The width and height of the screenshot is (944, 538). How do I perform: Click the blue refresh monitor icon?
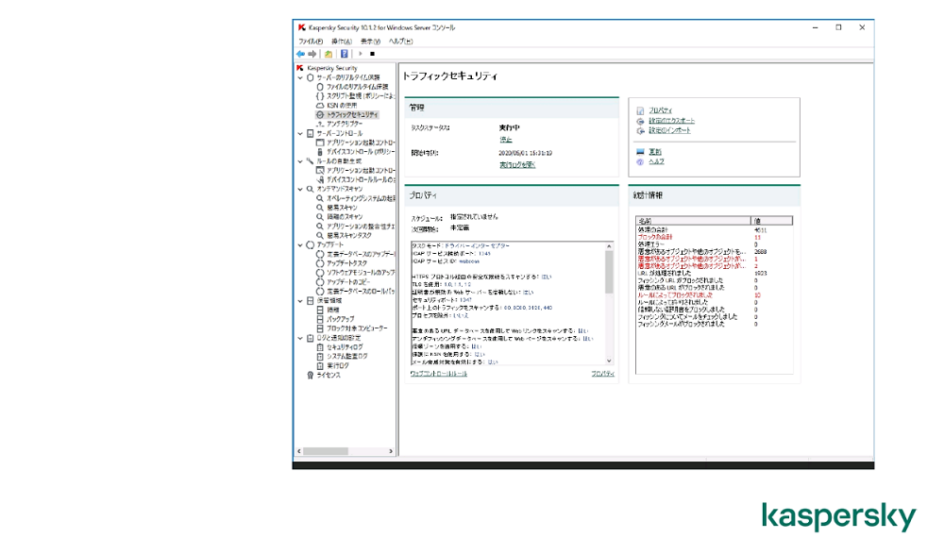point(640,152)
